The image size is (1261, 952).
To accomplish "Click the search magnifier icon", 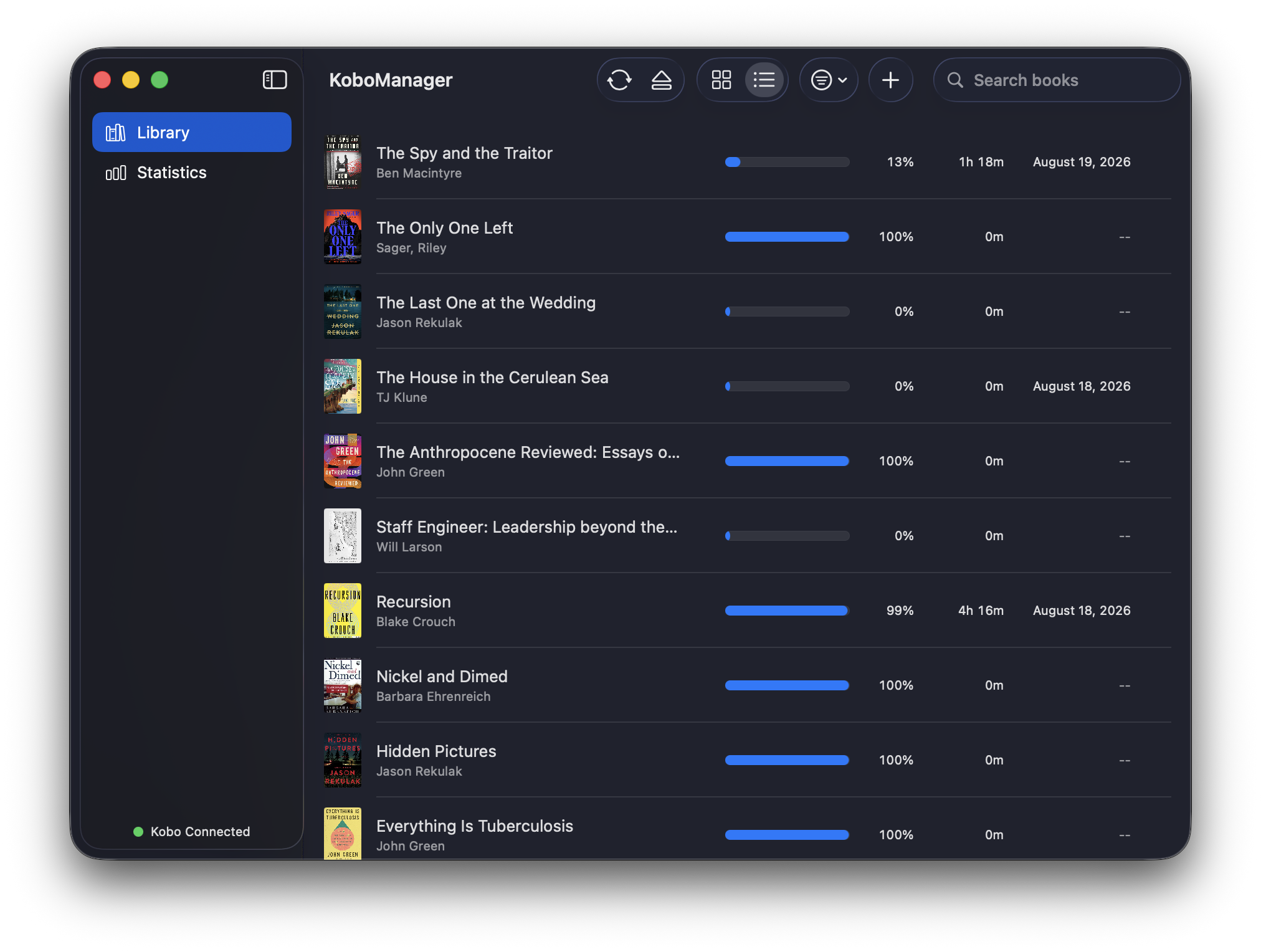I will point(955,80).
